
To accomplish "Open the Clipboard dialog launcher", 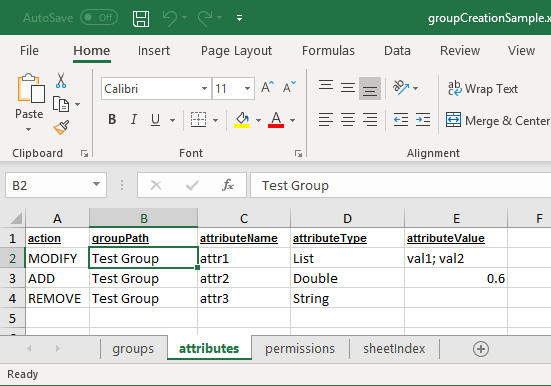I will pos(84,153).
